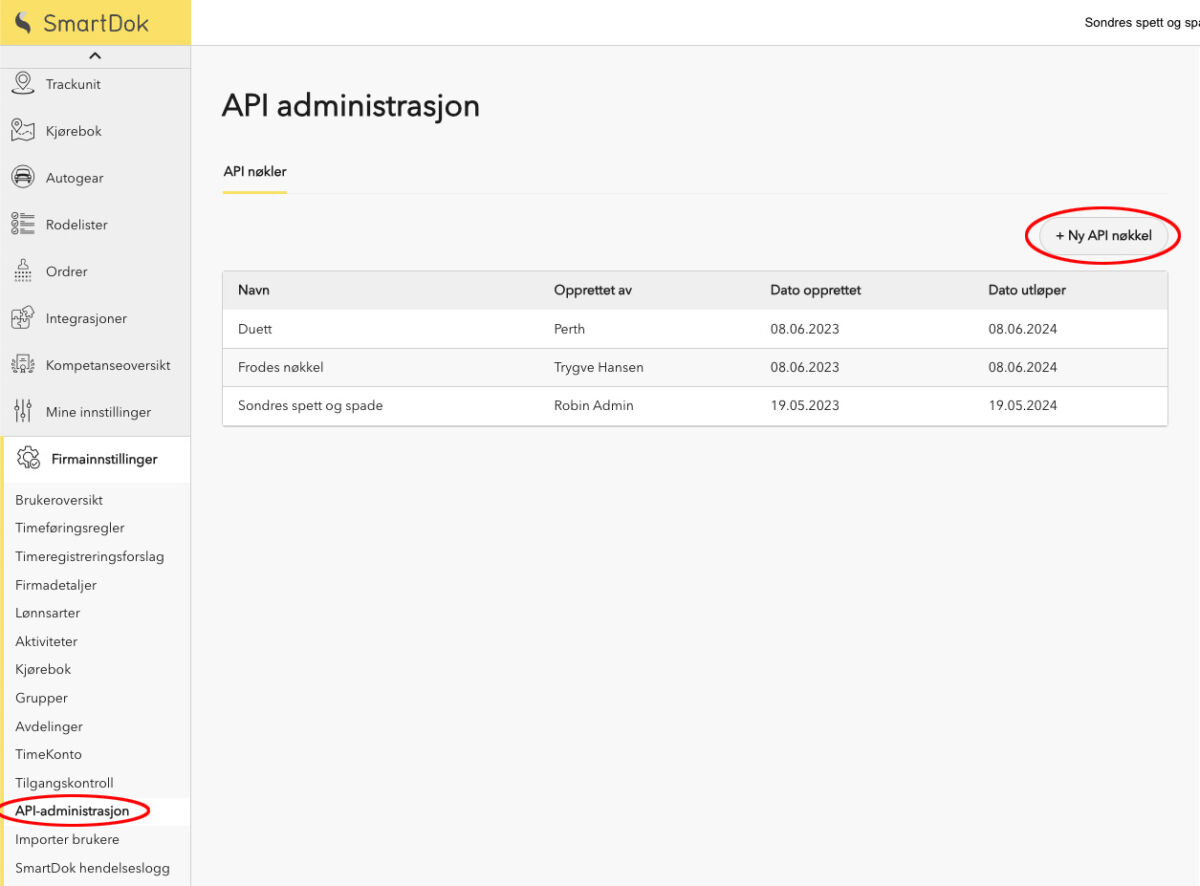Click Duett expiry date 08.06.2024

coord(1023,329)
